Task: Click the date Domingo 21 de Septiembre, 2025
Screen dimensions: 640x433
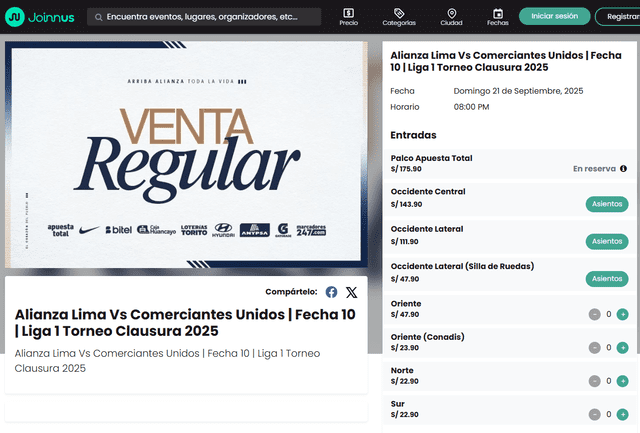Action: (518, 91)
